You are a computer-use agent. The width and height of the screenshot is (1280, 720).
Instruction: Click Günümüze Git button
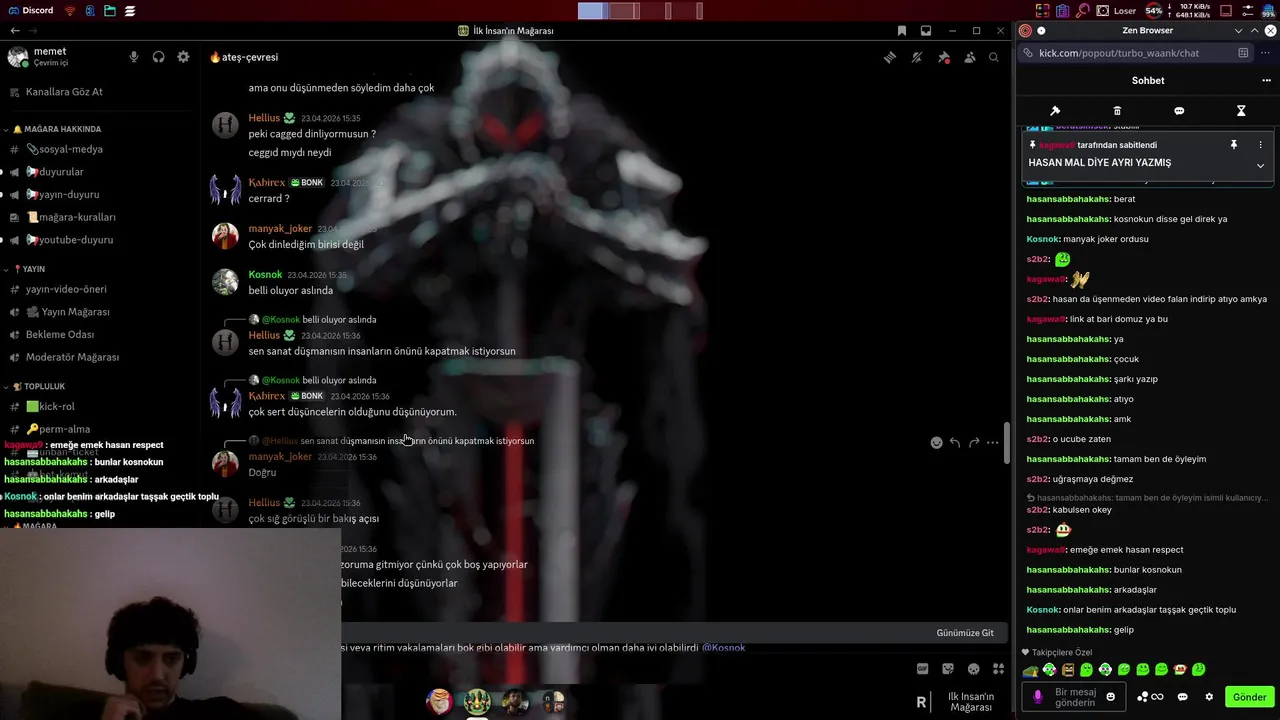point(965,633)
